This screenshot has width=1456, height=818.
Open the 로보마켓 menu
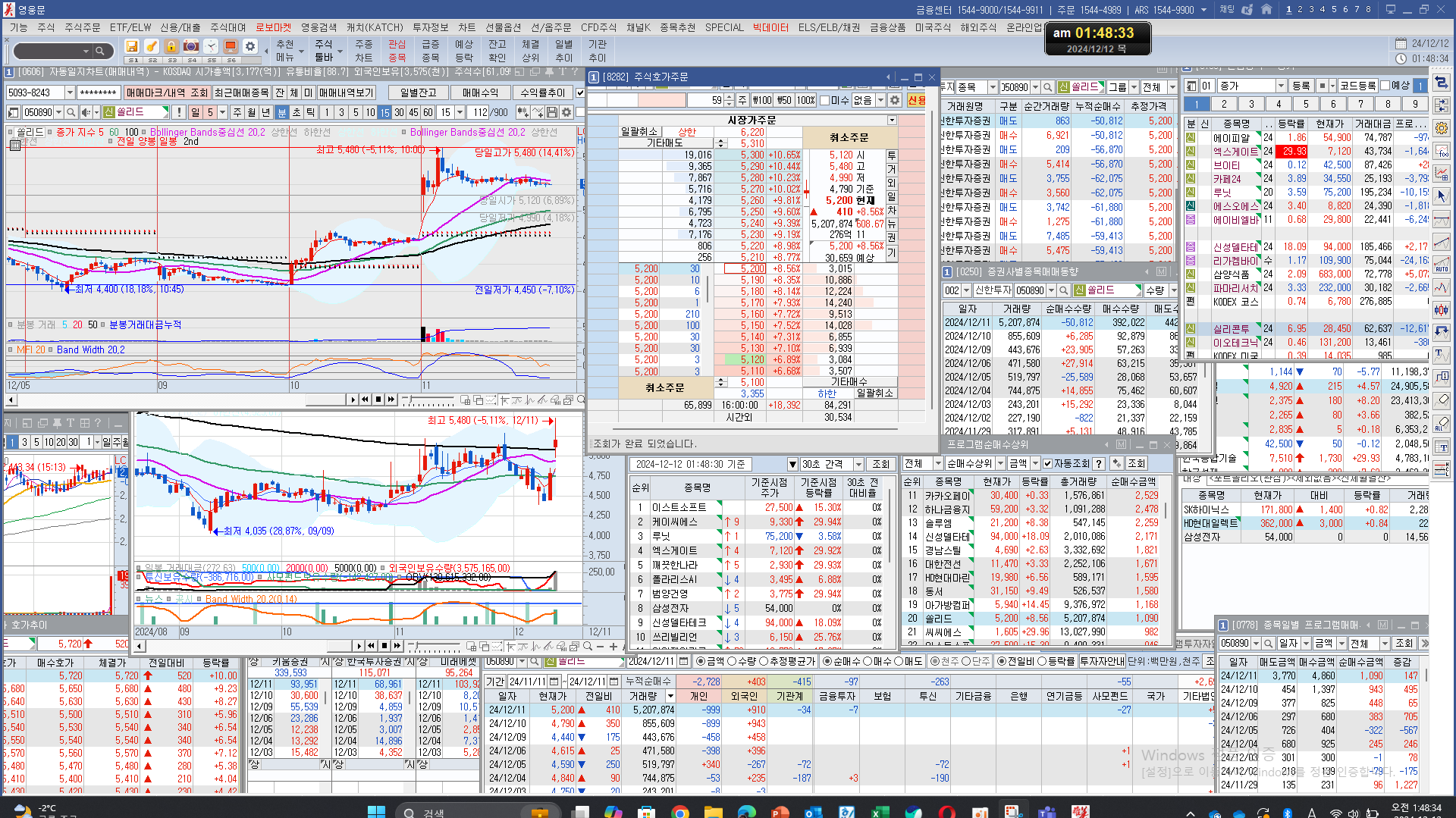coord(273,27)
